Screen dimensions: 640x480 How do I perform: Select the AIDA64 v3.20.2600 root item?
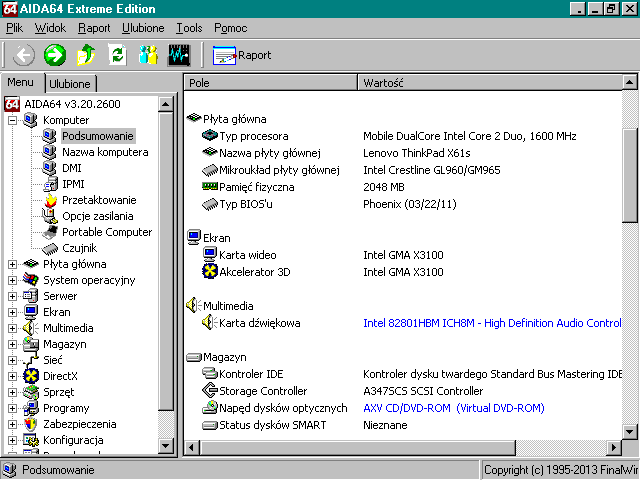click(x=72, y=104)
